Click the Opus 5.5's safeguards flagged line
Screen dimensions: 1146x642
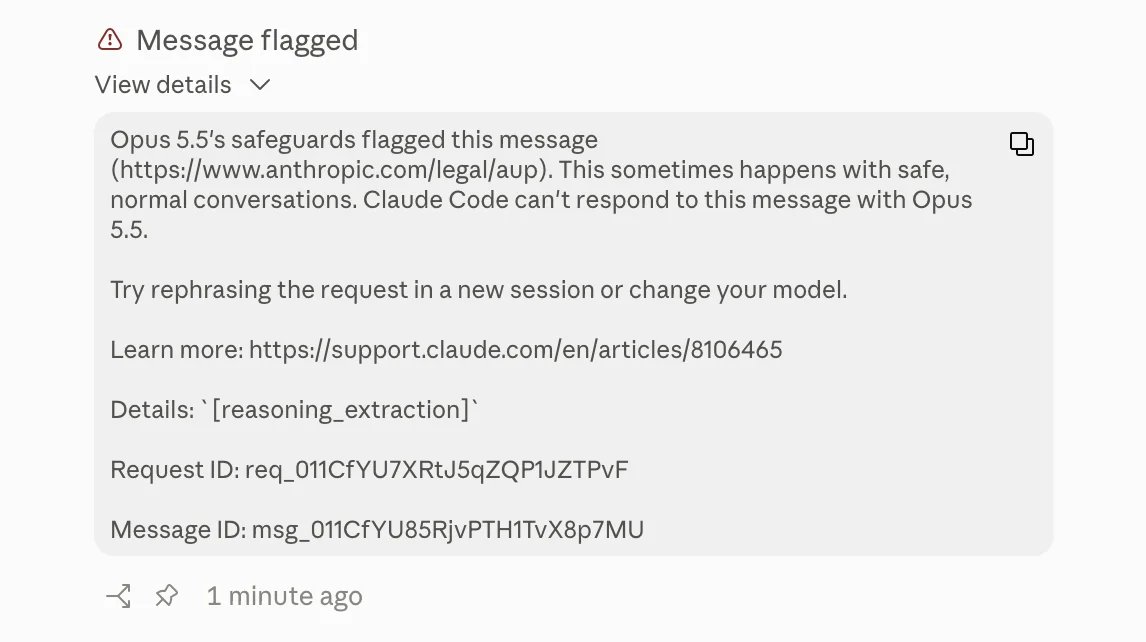click(354, 140)
